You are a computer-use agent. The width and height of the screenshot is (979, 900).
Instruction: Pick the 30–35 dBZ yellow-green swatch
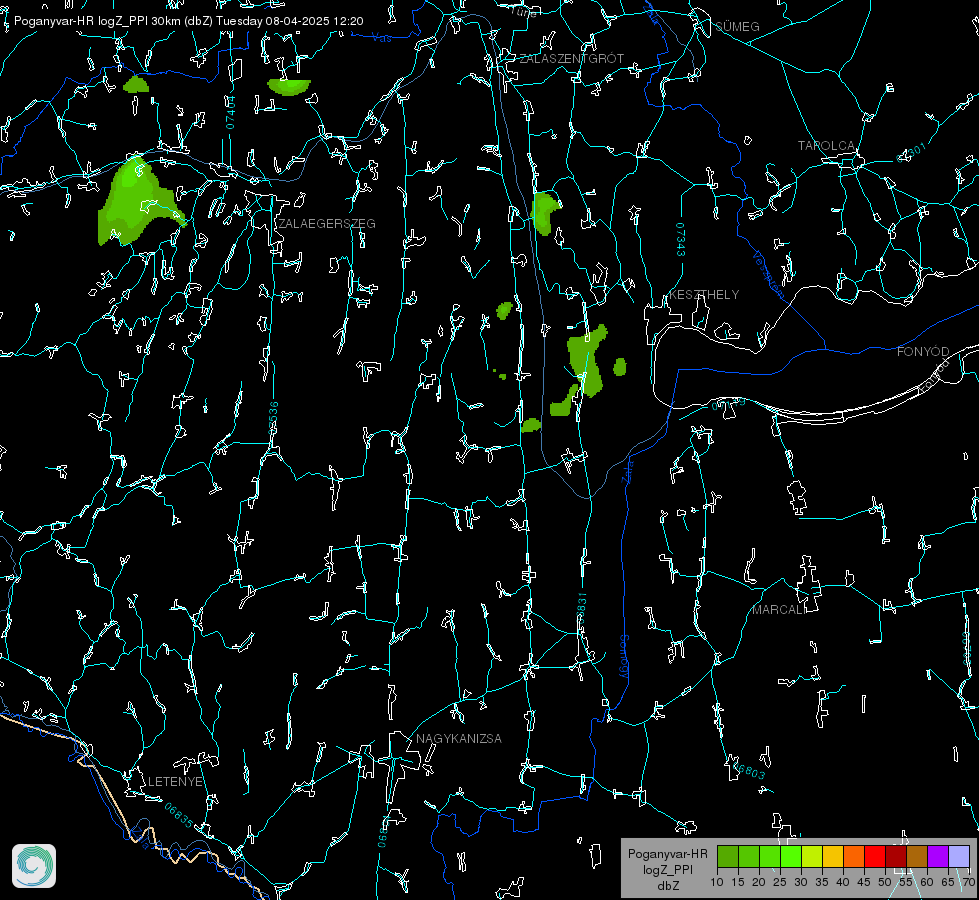tap(812, 856)
